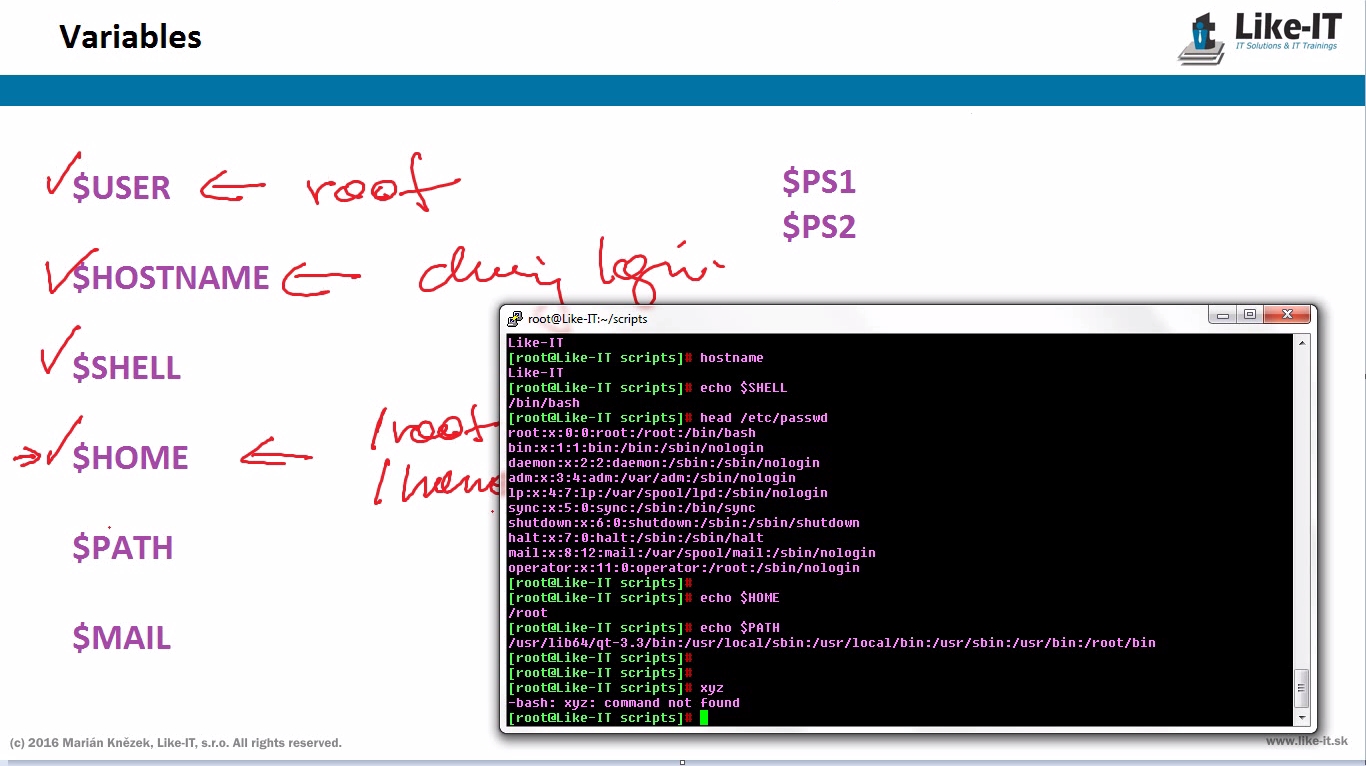Image resolution: width=1366 pixels, height=766 pixels.
Task: Click the "echo $PATH" command in the terminal
Action: click(739, 628)
